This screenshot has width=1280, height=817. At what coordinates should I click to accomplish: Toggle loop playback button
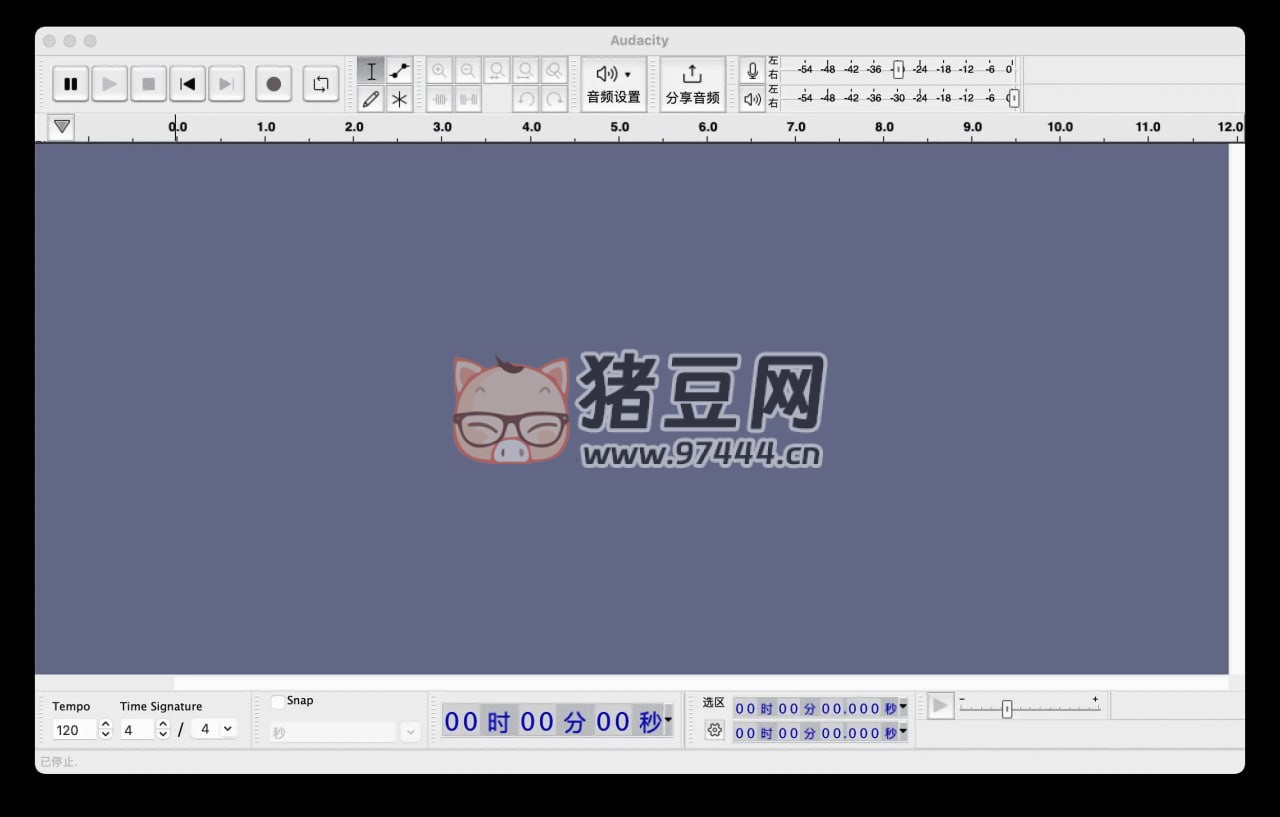(320, 84)
